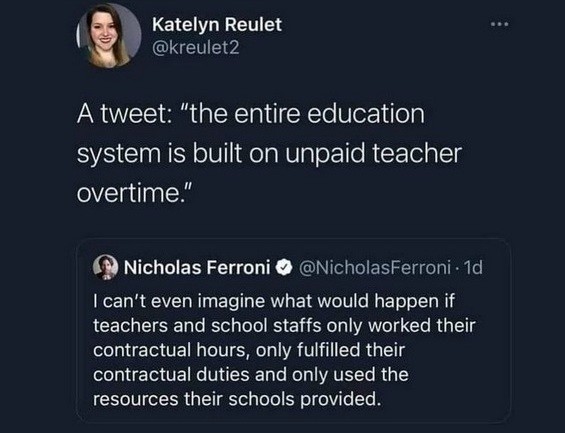565x433 pixels.
Task: Click 'teachers and school staffs only worked their'
Action: click(284, 325)
